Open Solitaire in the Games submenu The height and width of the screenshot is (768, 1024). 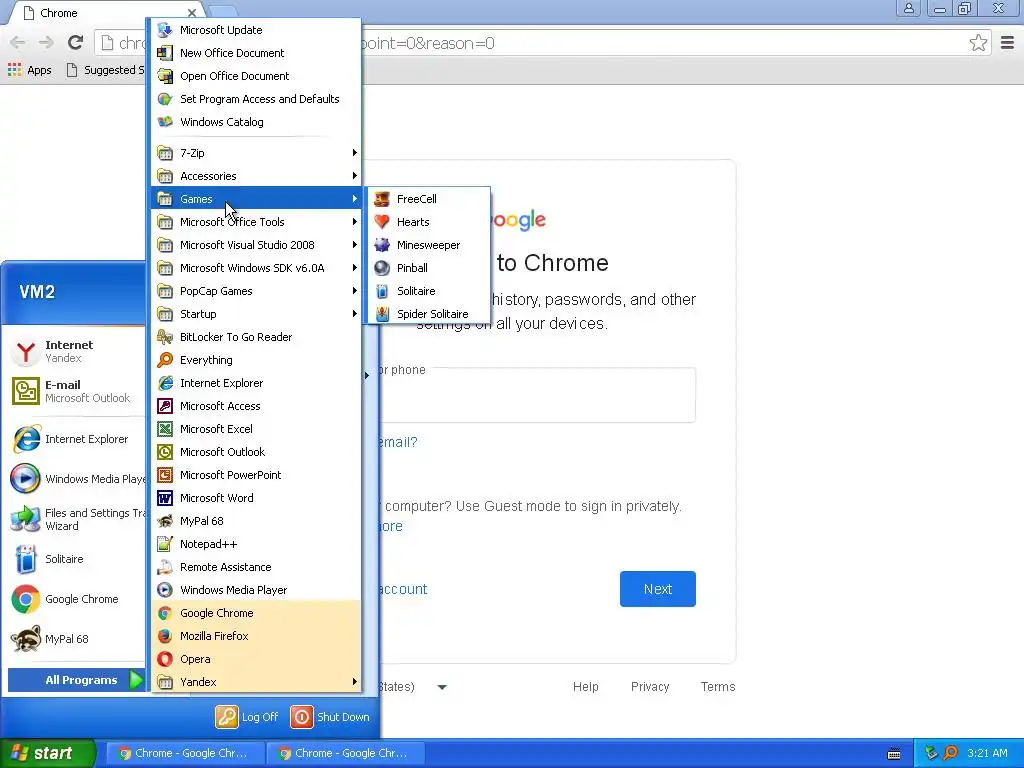pyautogui.click(x=429, y=291)
